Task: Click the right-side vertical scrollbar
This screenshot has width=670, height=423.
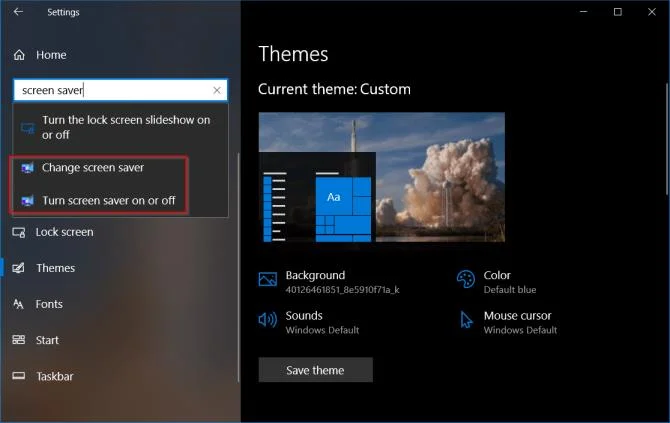Action: (x=667, y=139)
